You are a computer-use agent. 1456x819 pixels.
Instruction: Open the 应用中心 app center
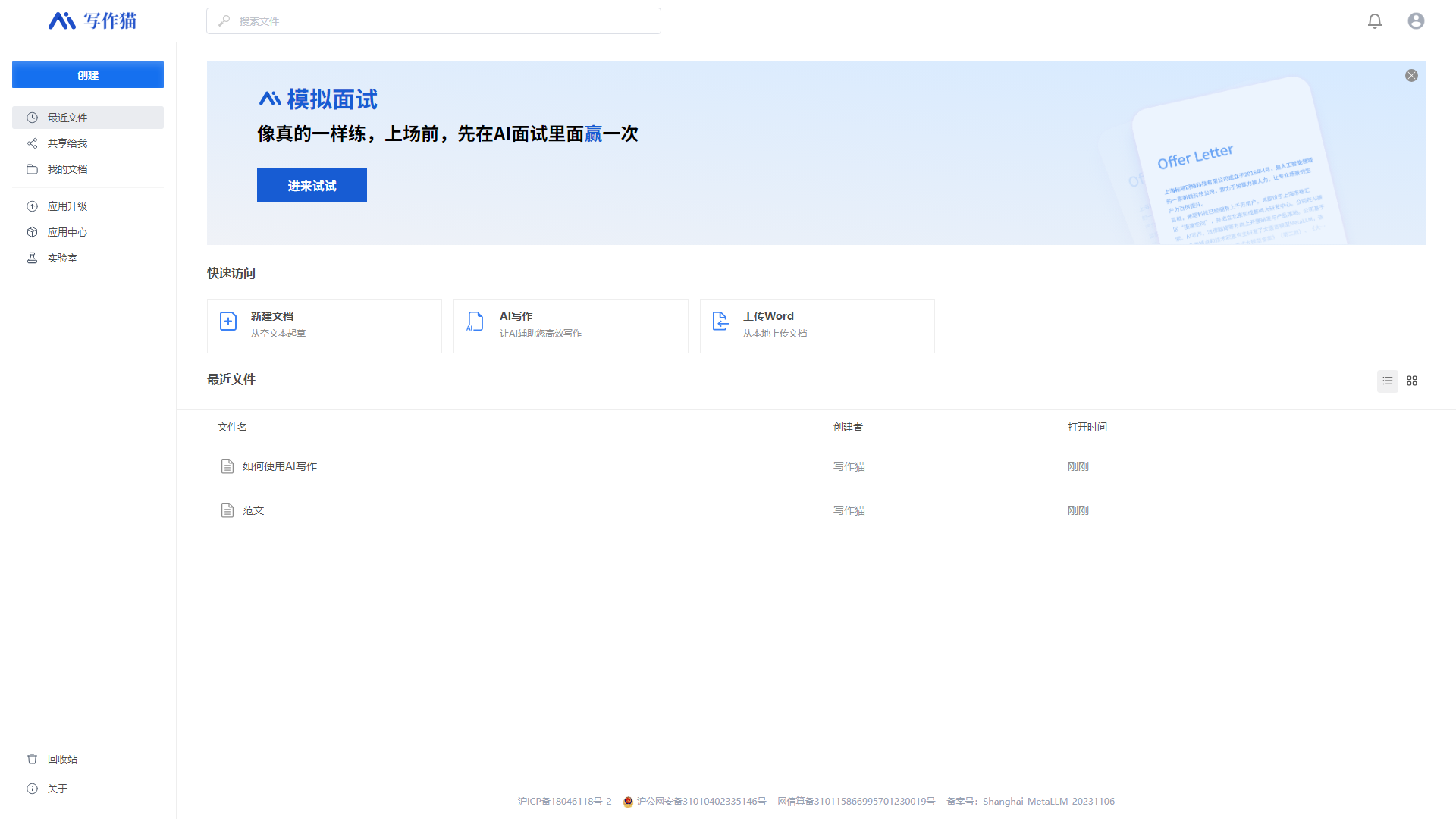(67, 232)
